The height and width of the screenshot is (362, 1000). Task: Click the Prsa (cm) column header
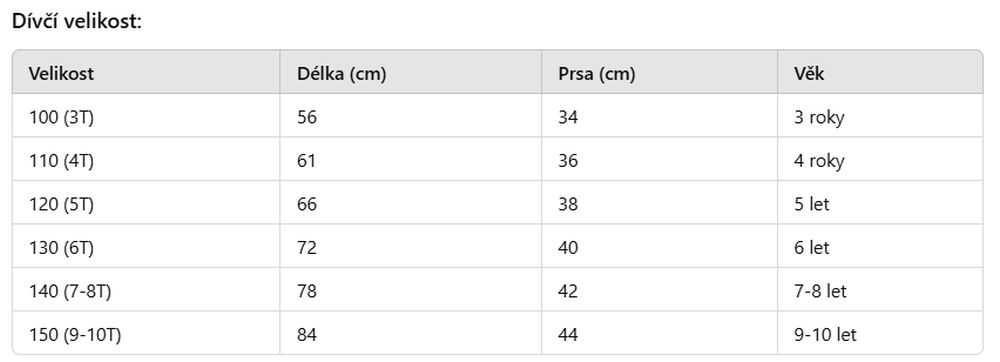coord(597,74)
